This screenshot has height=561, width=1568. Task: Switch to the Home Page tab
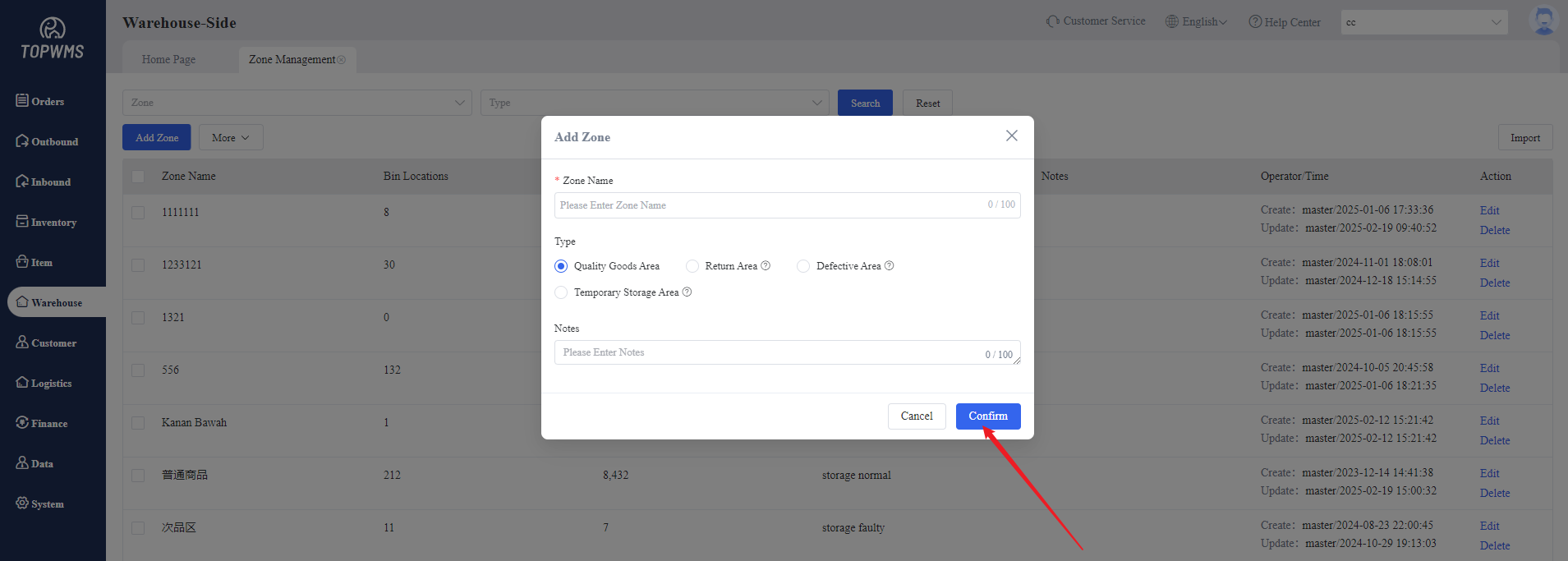pyautogui.click(x=168, y=59)
